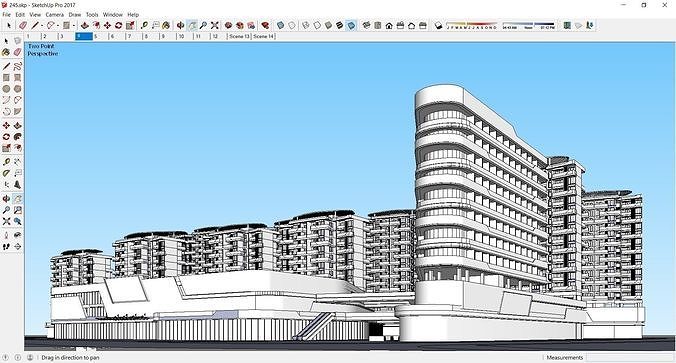Choose the Move tool in the top toolbar

[107, 25]
